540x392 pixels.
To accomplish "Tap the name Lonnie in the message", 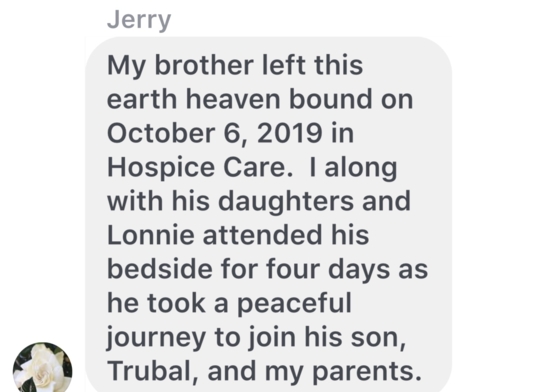I will tap(150, 235).
